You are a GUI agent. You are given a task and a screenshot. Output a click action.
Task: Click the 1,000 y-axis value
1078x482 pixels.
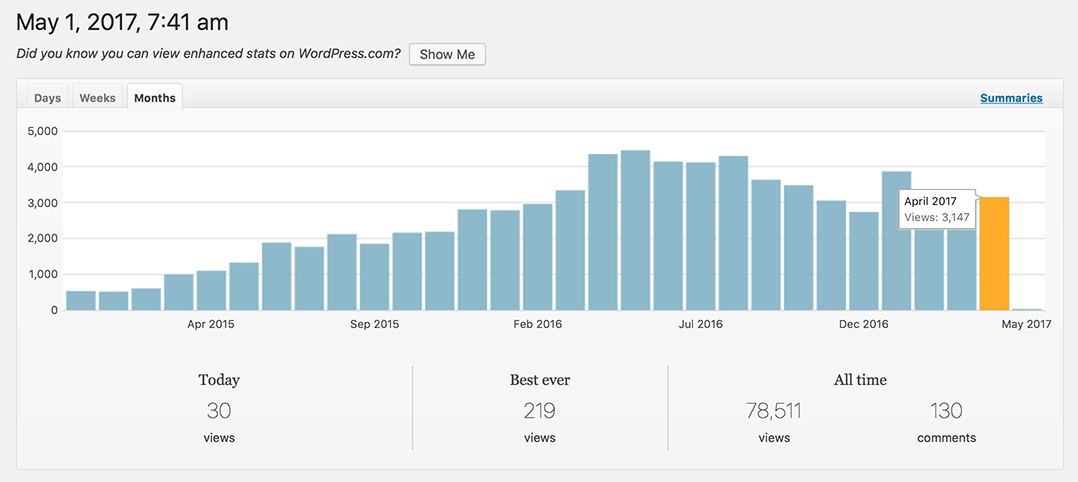click(42, 274)
